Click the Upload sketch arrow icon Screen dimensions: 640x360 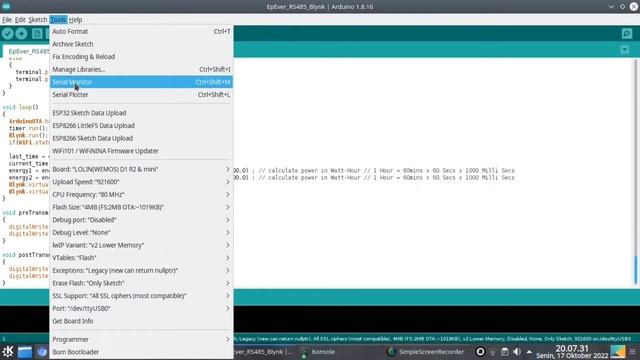tap(22, 33)
